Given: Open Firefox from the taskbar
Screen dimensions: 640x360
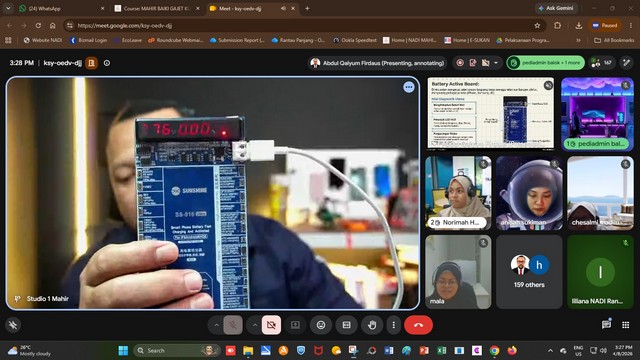Looking at the screenshot, I should [x=512, y=350].
